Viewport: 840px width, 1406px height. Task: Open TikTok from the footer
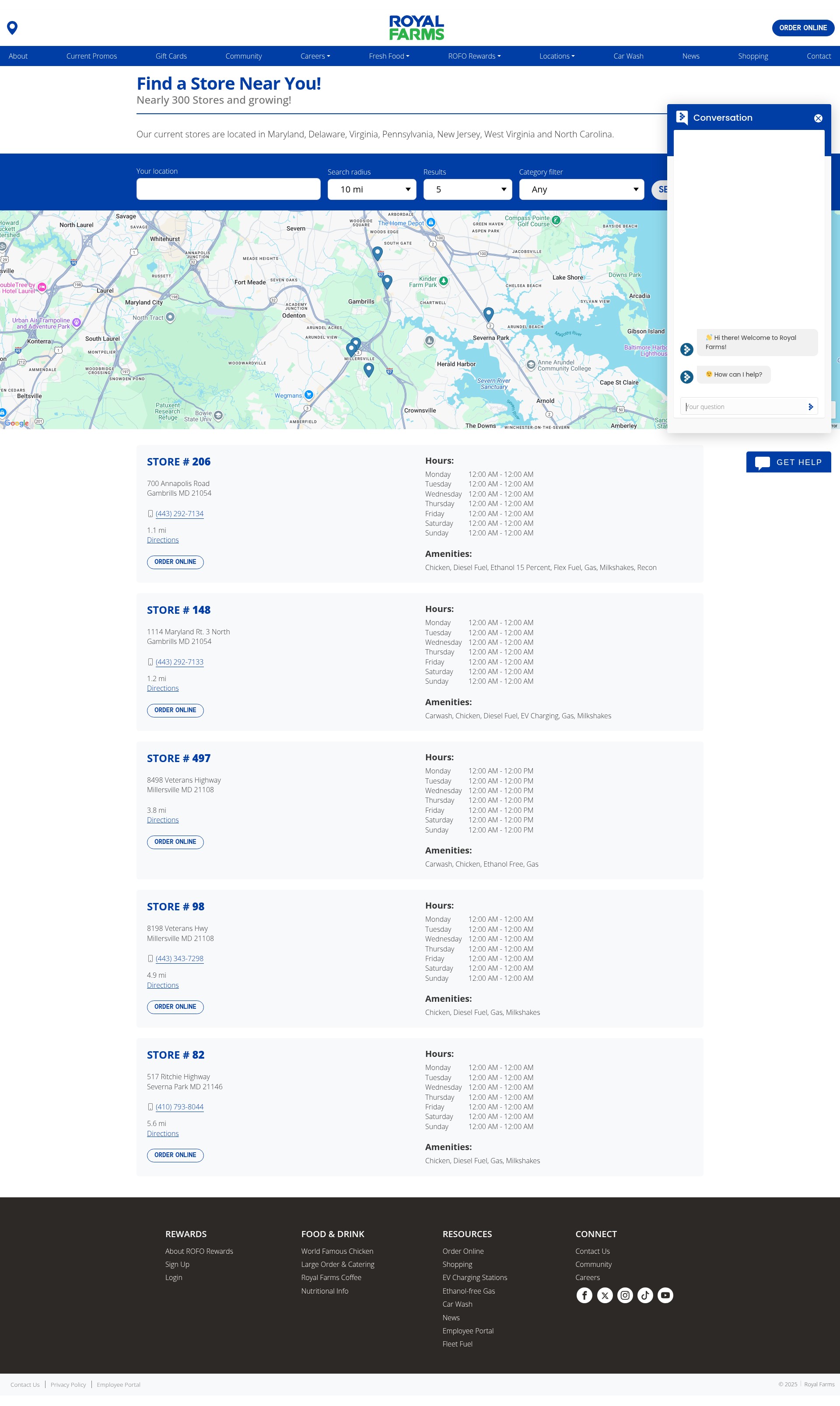645,1295
